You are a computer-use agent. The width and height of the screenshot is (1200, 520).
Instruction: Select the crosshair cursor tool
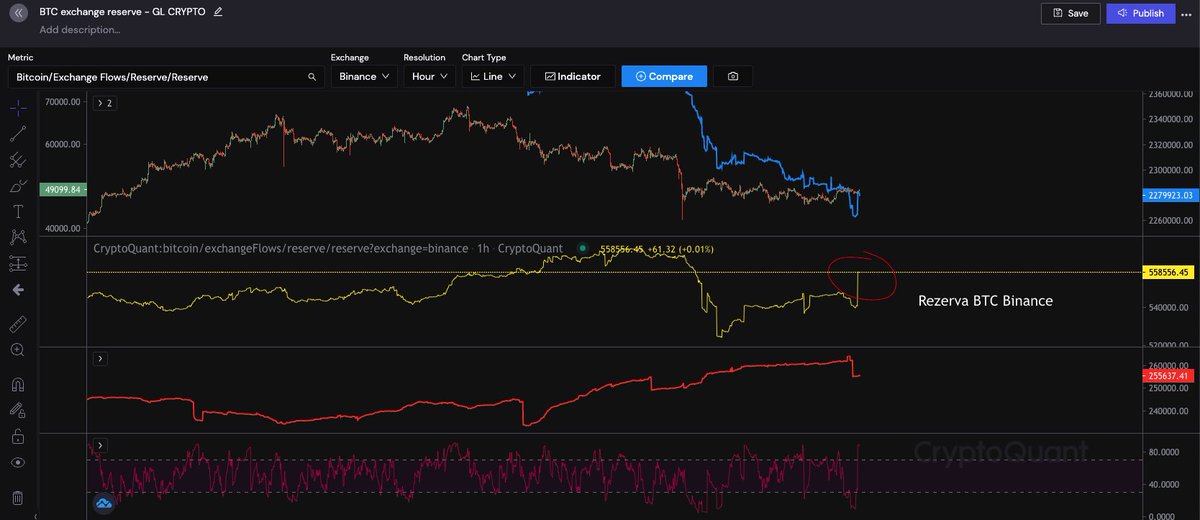pos(18,107)
